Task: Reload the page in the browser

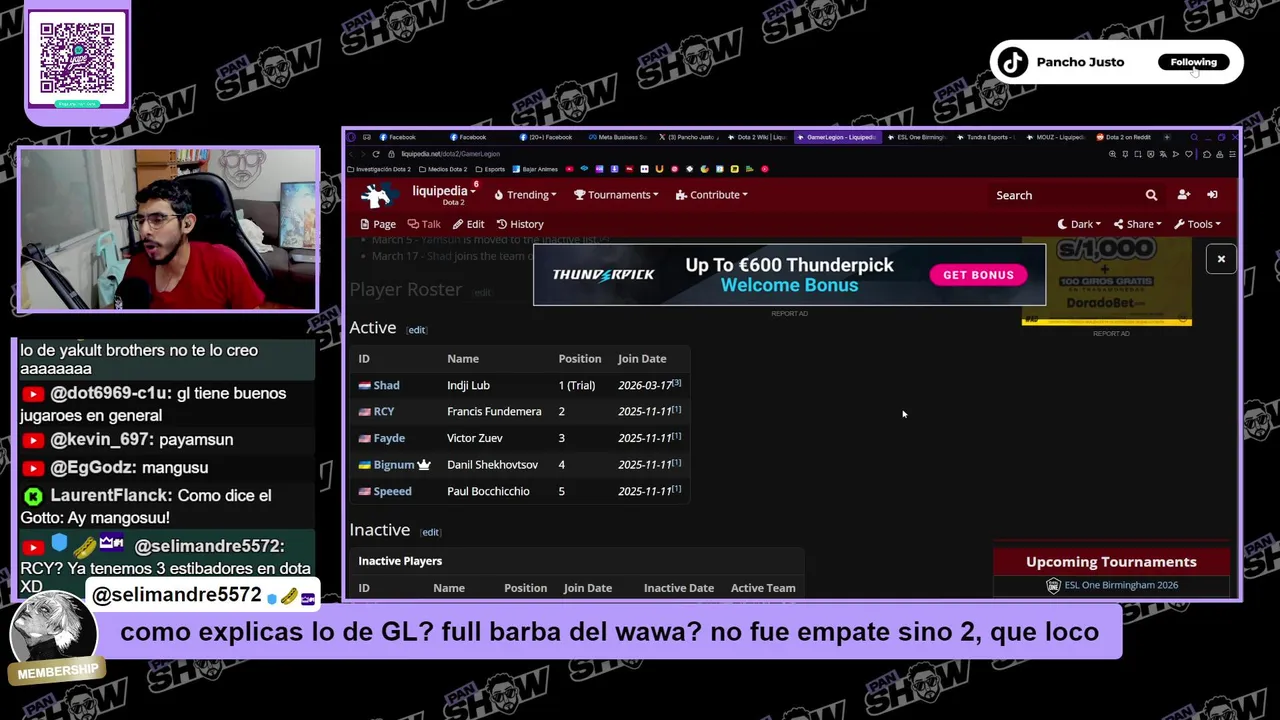Action: point(376,154)
